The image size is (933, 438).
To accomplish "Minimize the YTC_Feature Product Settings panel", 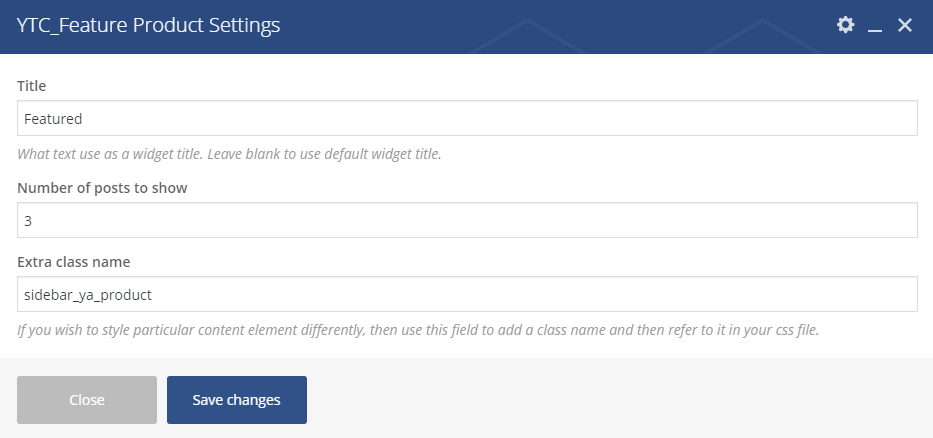I will pyautogui.click(x=875, y=27).
